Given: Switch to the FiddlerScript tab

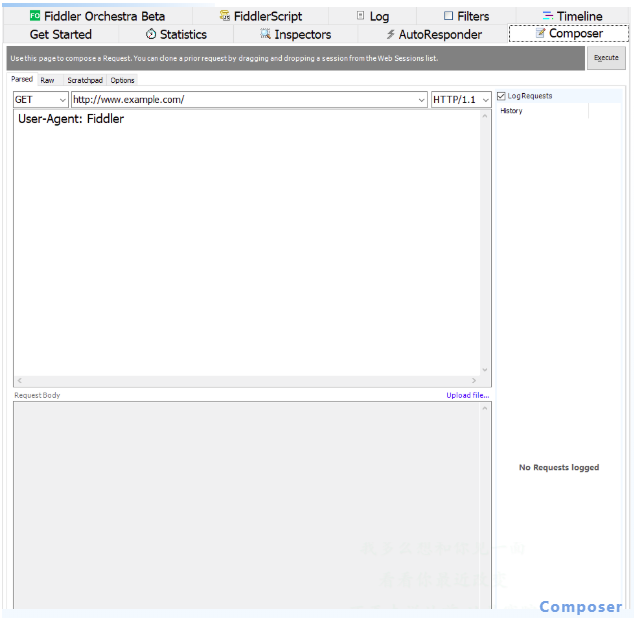Looking at the screenshot, I should click(x=261, y=16).
